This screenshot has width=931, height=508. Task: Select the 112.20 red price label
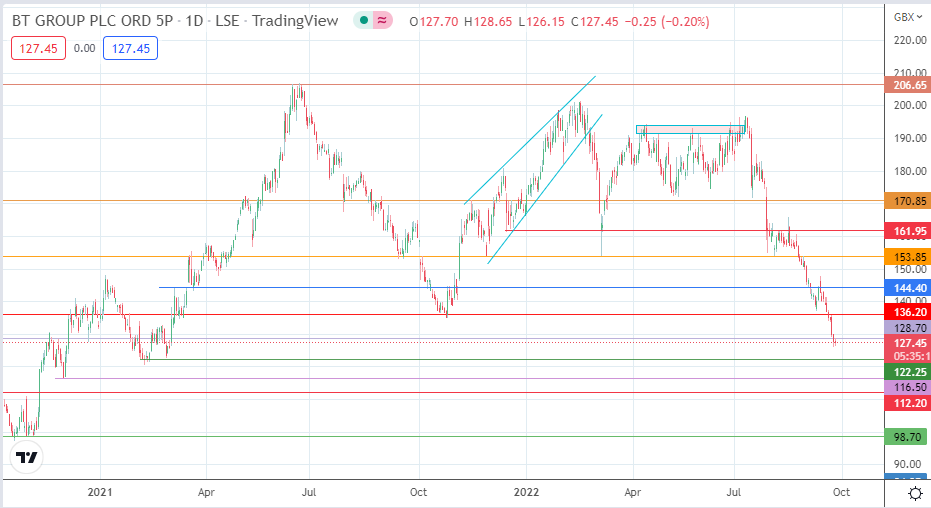(x=908, y=403)
